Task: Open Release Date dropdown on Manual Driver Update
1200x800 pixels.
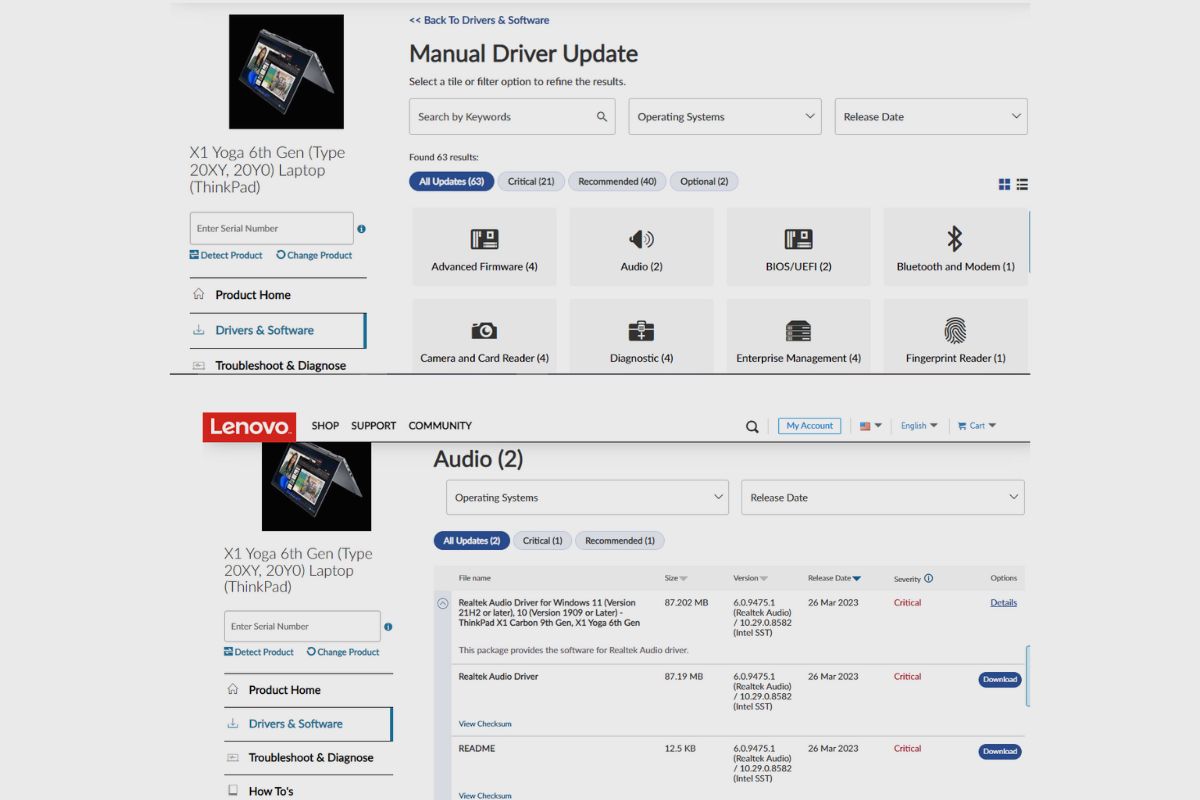Action: pyautogui.click(x=931, y=116)
